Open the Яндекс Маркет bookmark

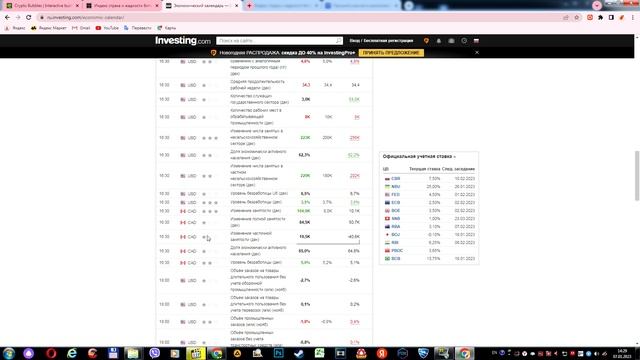pos(49,28)
